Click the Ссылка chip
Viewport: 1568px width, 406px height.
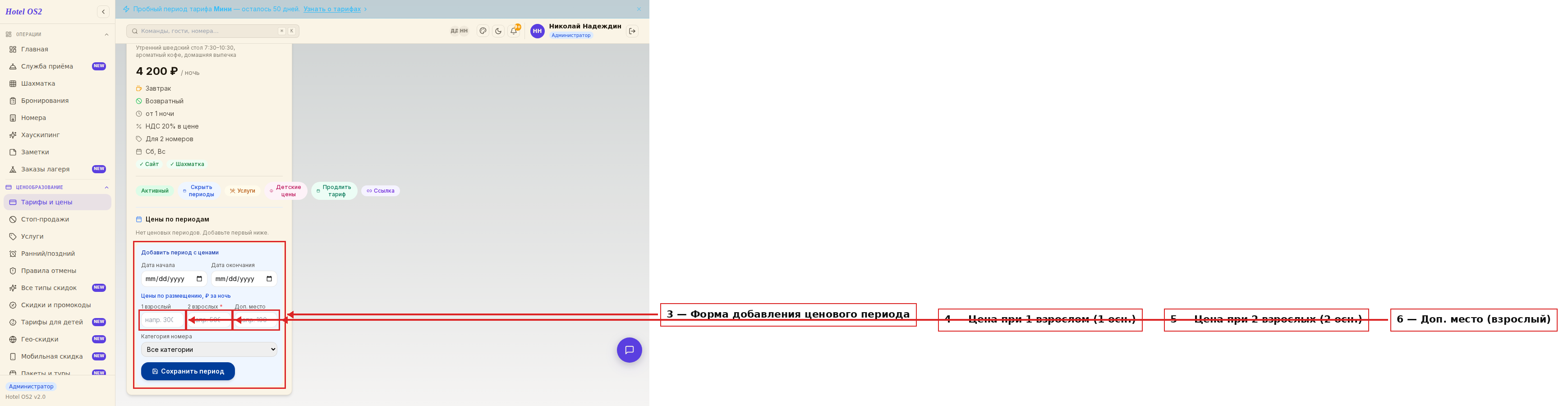tap(380, 190)
